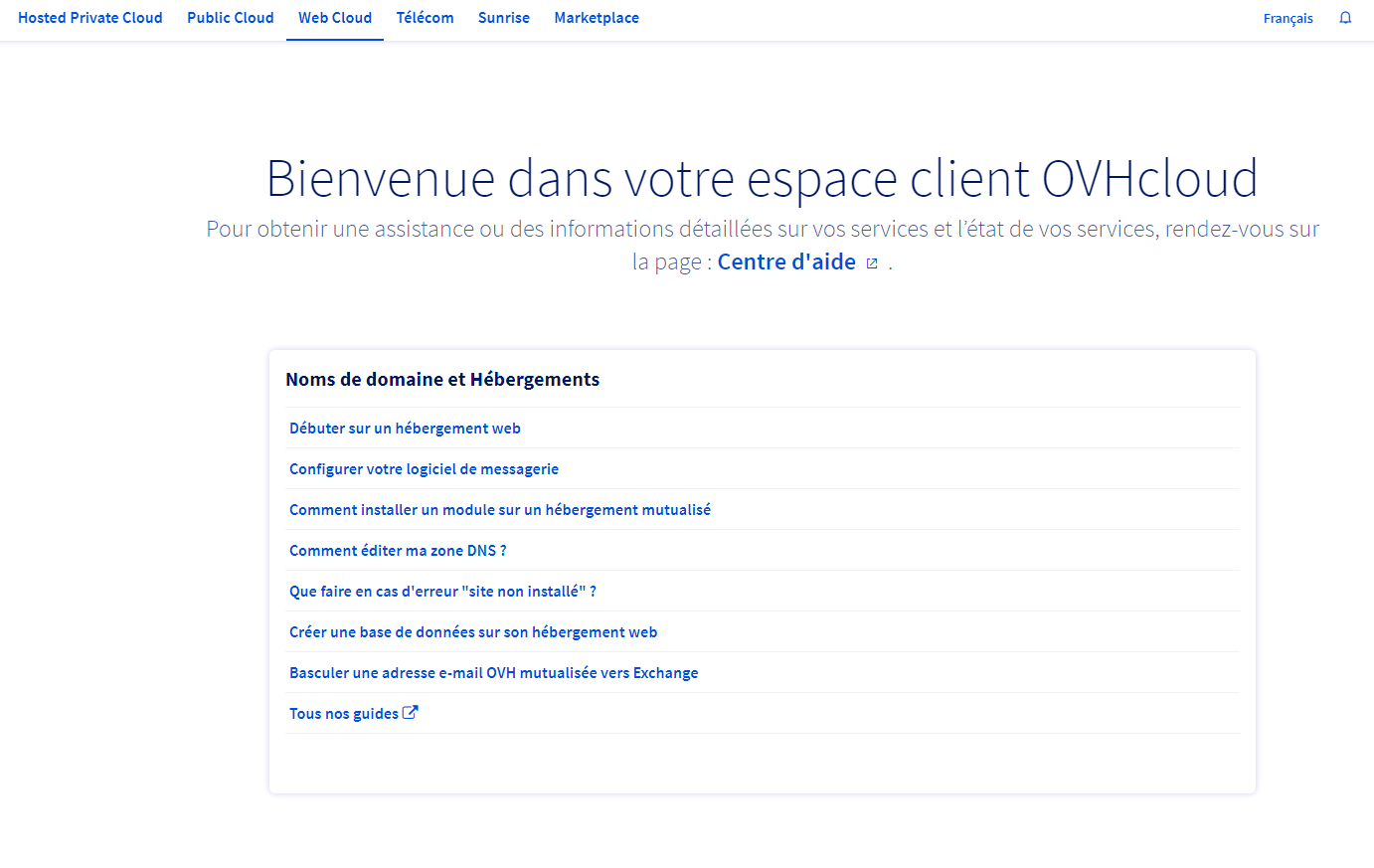Open the Sunrise tab
The height and width of the screenshot is (868, 1374).
point(504,18)
